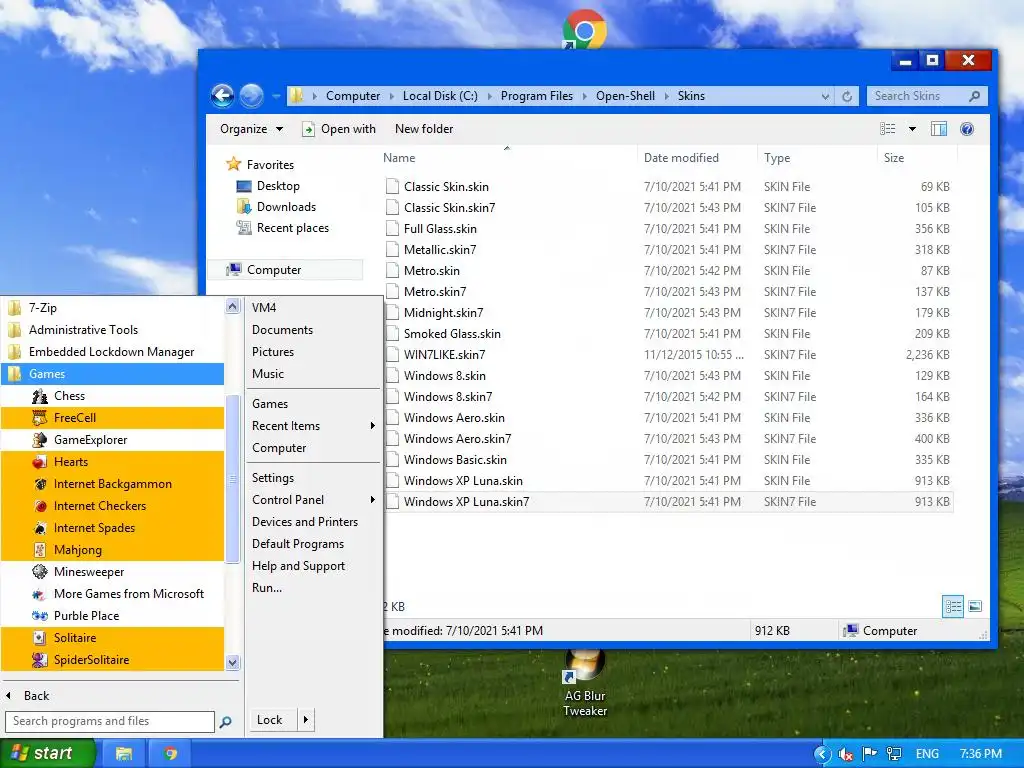The width and height of the screenshot is (1024, 768).
Task: Open the 7-Zip program folder
Action: click(112, 308)
